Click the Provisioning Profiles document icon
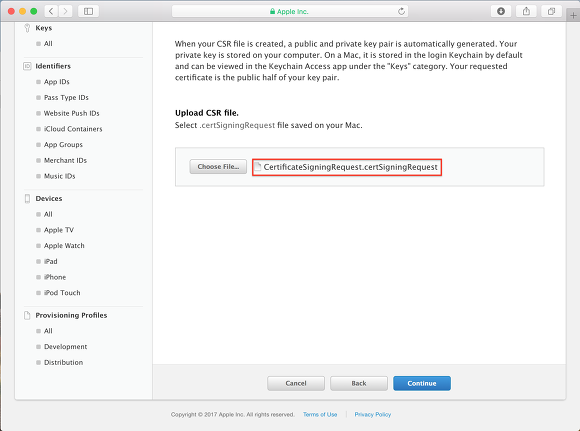The image size is (580, 431). coord(27,315)
